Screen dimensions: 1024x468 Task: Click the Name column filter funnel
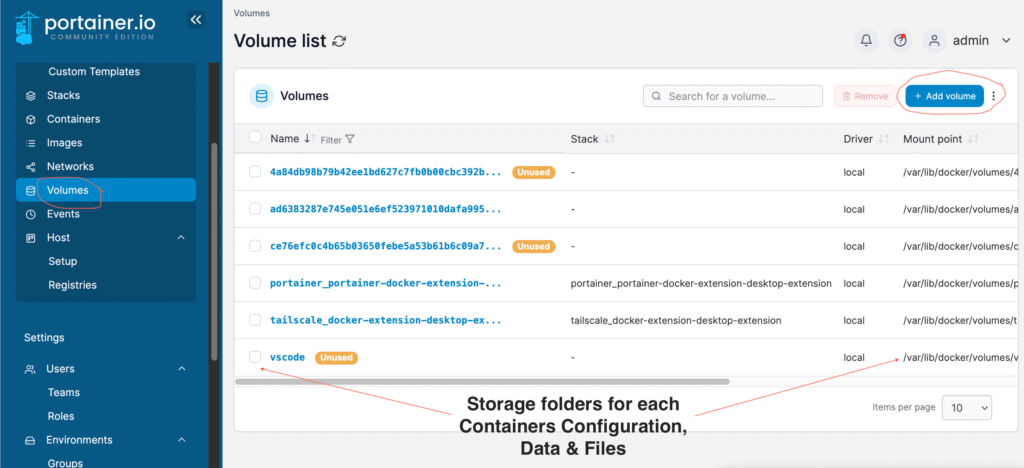[349, 139]
